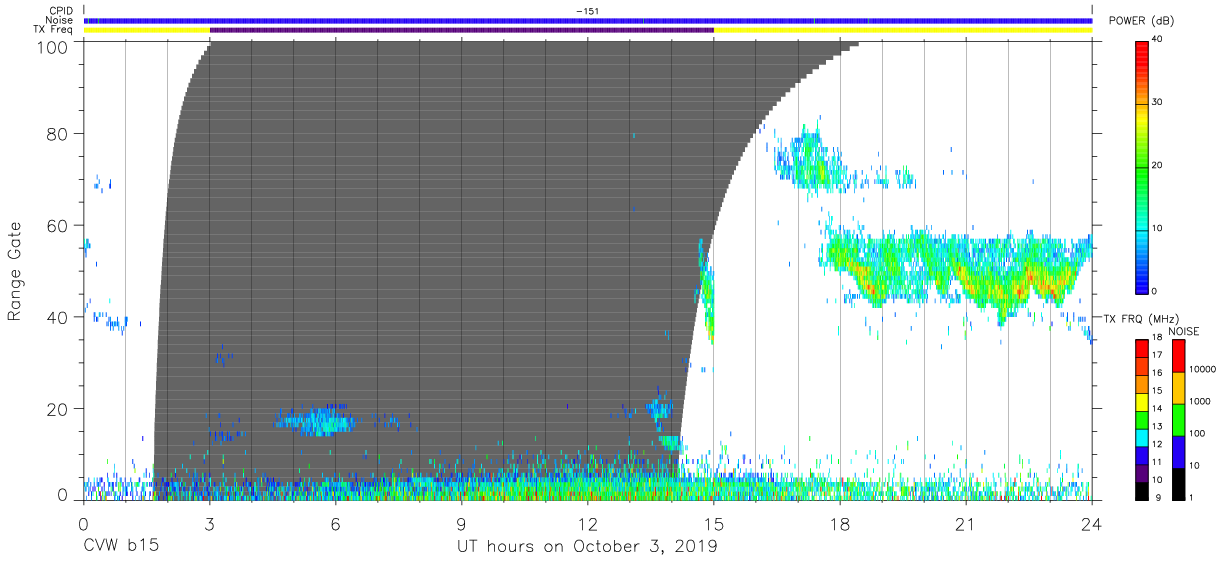
Task: Click the '18' UT hour axis tick
Action: tap(840, 524)
